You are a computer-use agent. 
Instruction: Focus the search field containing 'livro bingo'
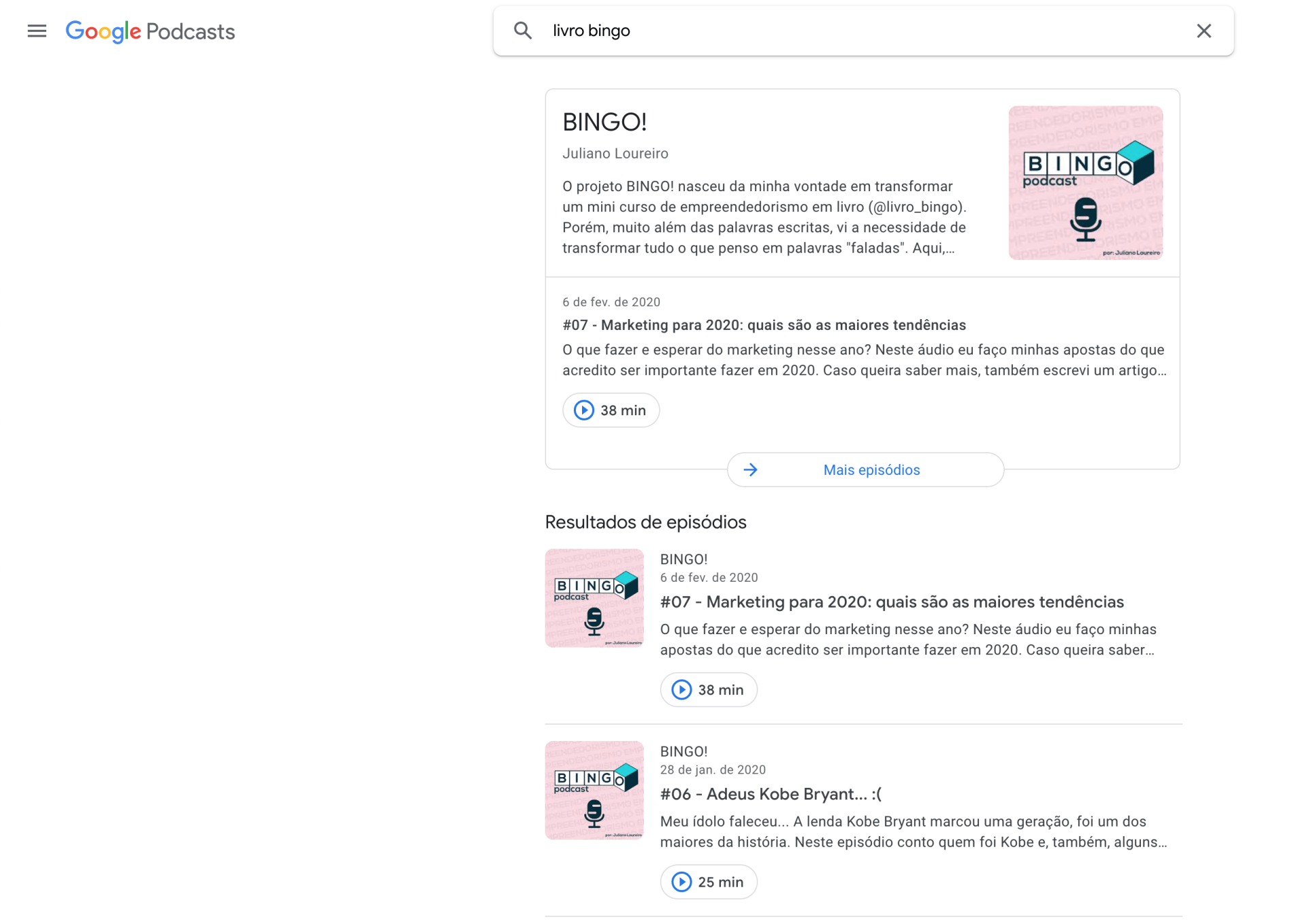(863, 31)
